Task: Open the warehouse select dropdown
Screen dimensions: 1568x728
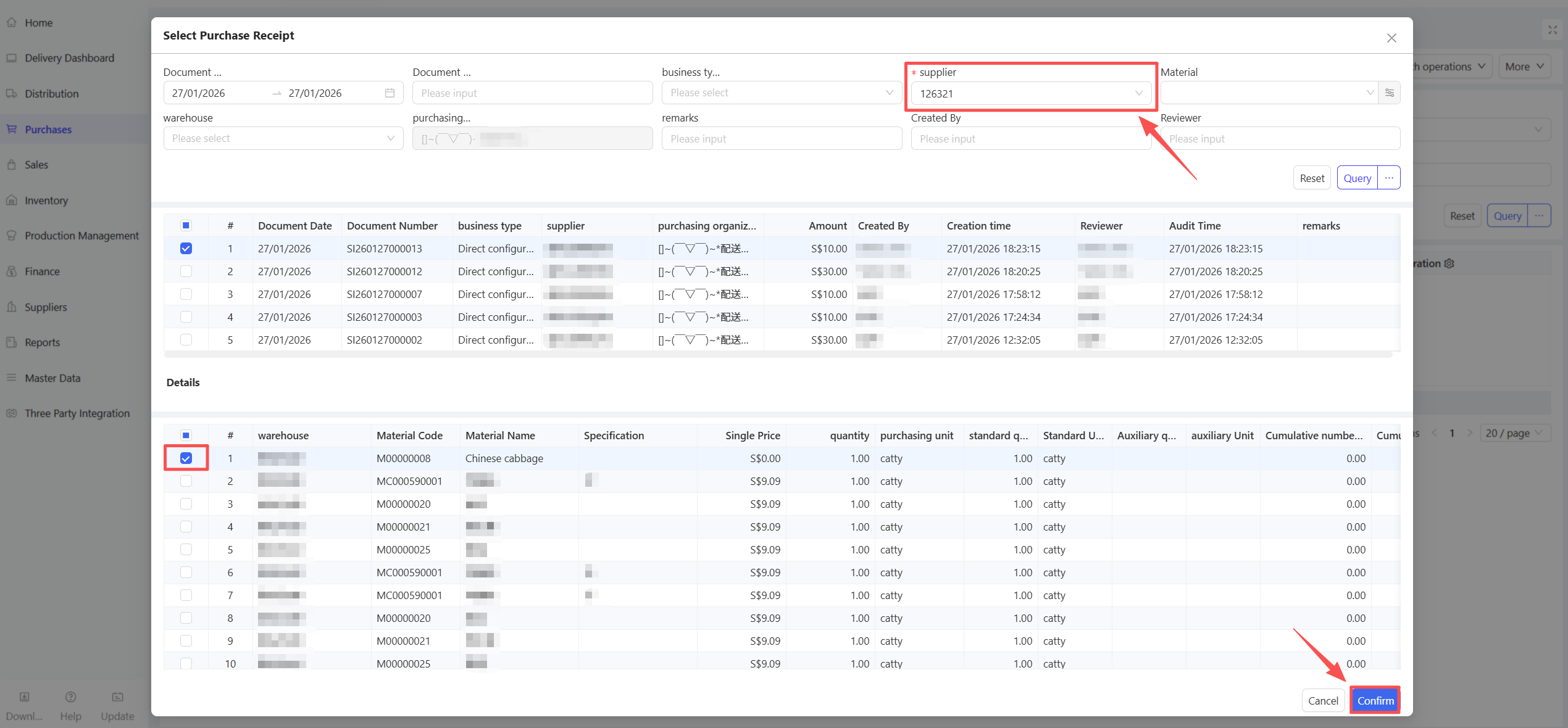Action: pyautogui.click(x=283, y=139)
